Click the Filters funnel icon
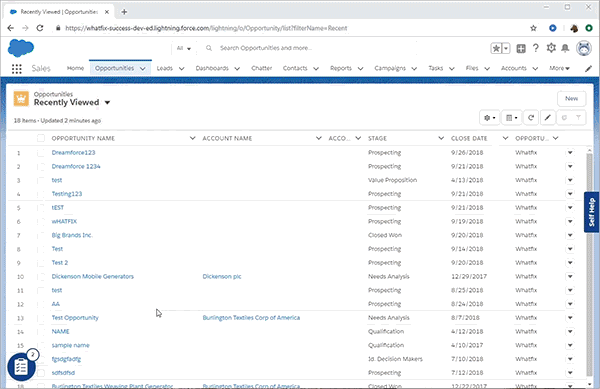The height and width of the screenshot is (389, 600). 579,118
